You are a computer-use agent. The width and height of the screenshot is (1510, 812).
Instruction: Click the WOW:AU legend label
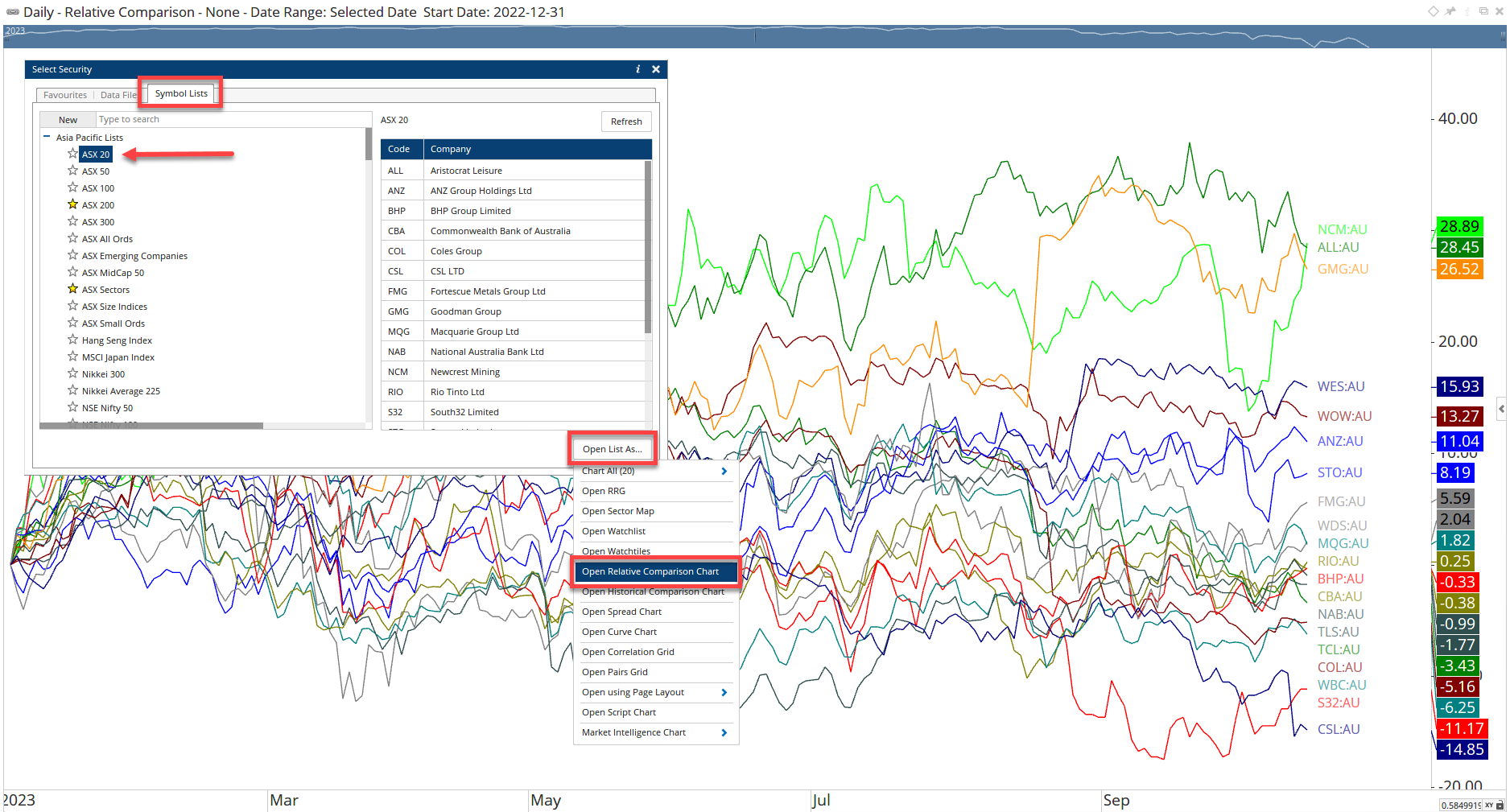(1344, 416)
